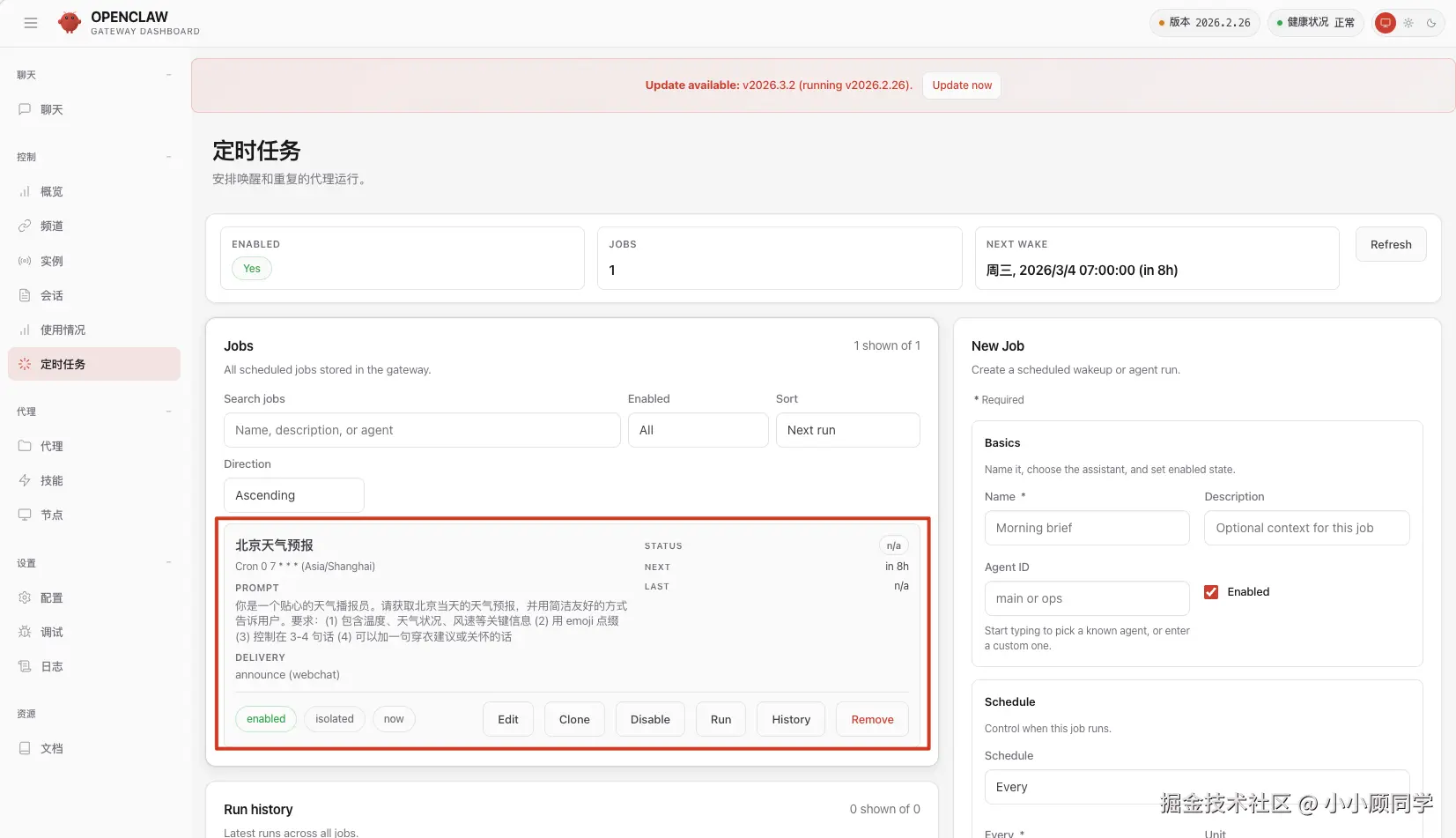Remove the 北京天气预报 job

[x=872, y=719]
